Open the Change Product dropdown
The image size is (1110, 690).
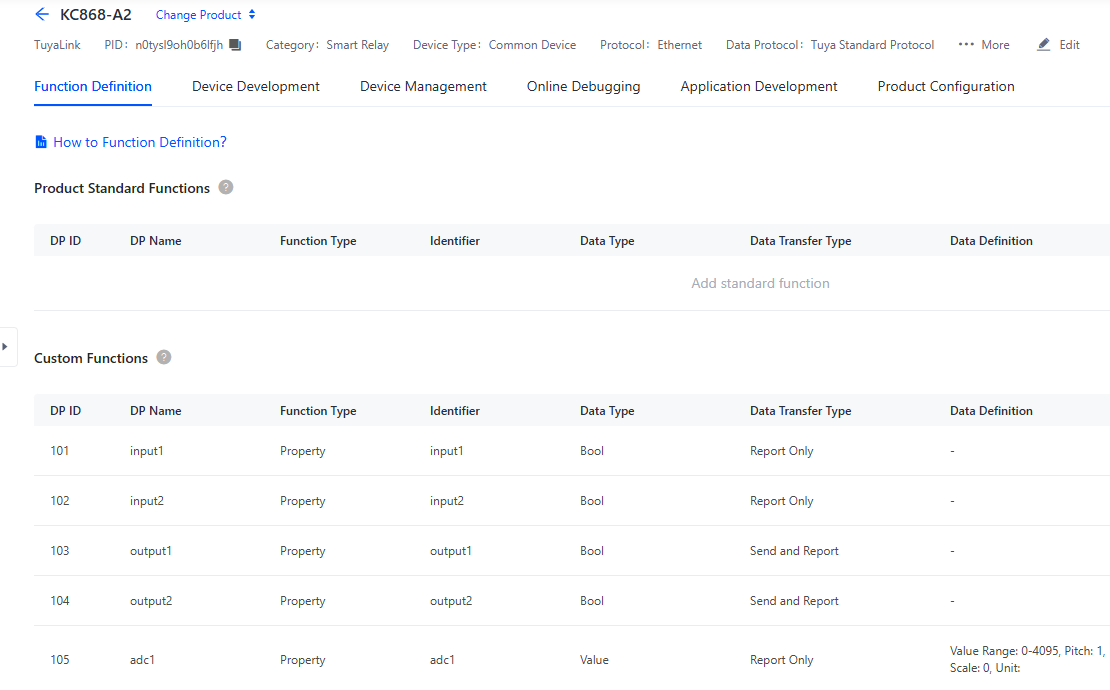pyautogui.click(x=206, y=15)
